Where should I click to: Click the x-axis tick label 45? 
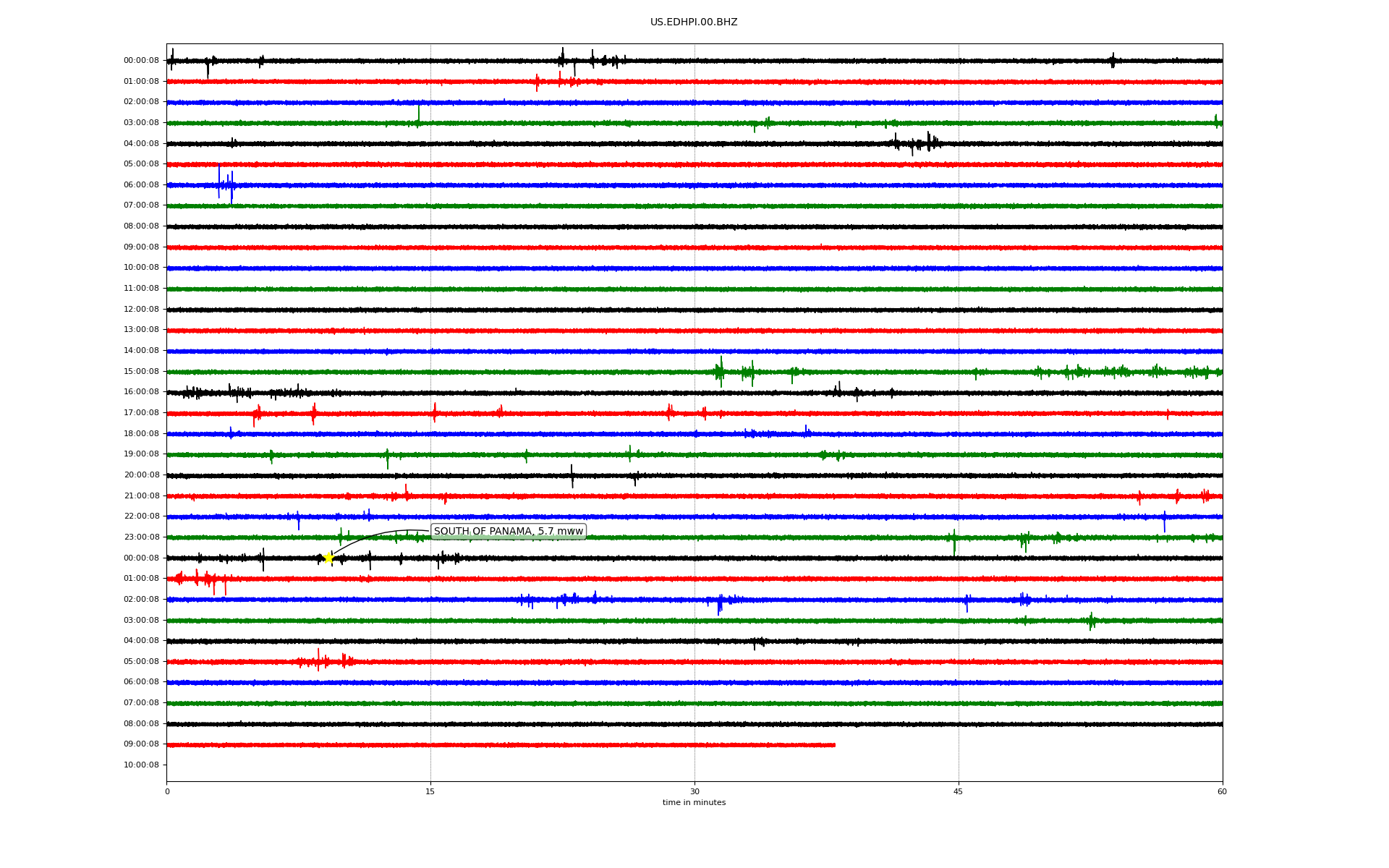click(959, 792)
